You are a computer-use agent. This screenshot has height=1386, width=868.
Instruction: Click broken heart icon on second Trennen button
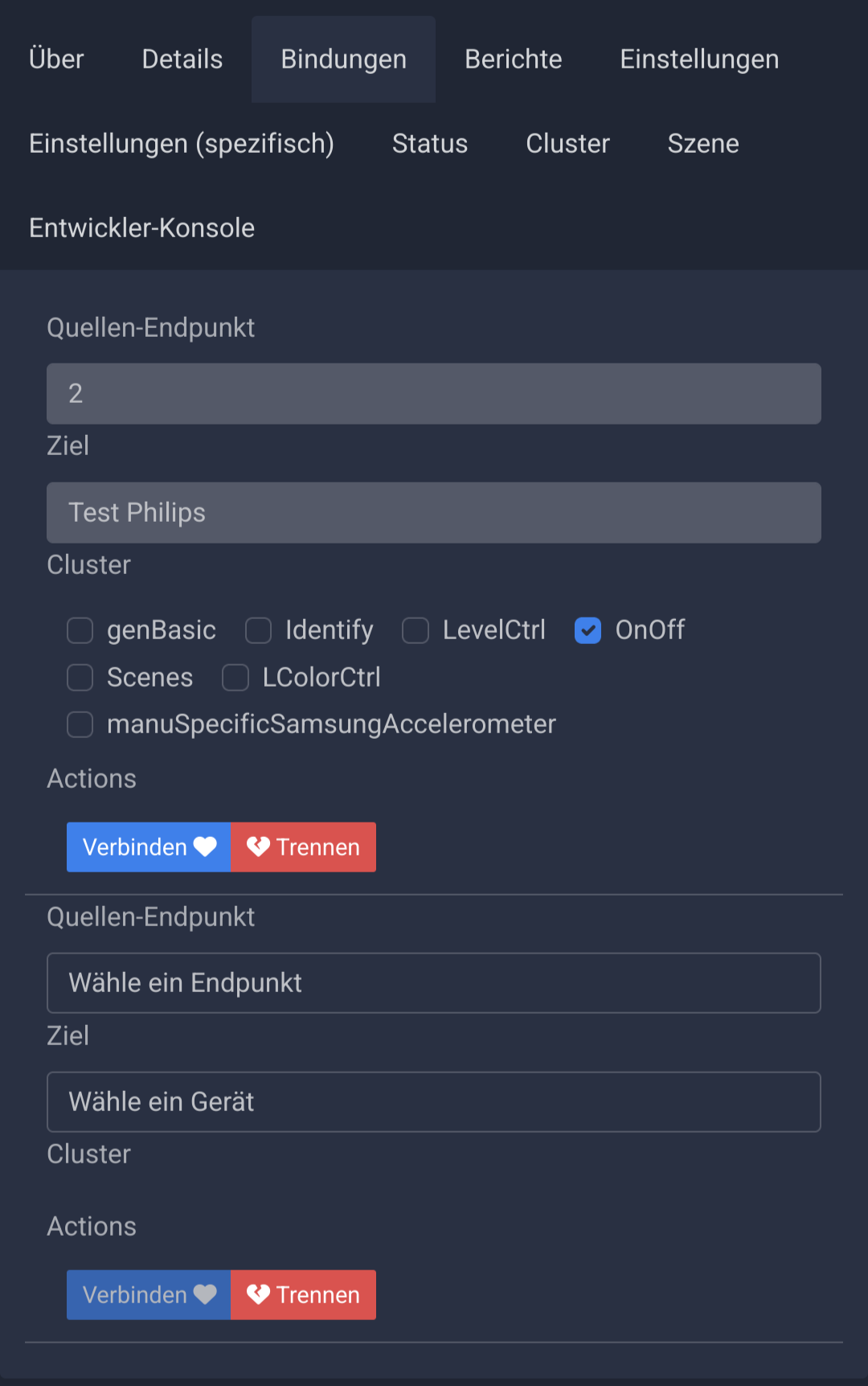[x=258, y=1294]
